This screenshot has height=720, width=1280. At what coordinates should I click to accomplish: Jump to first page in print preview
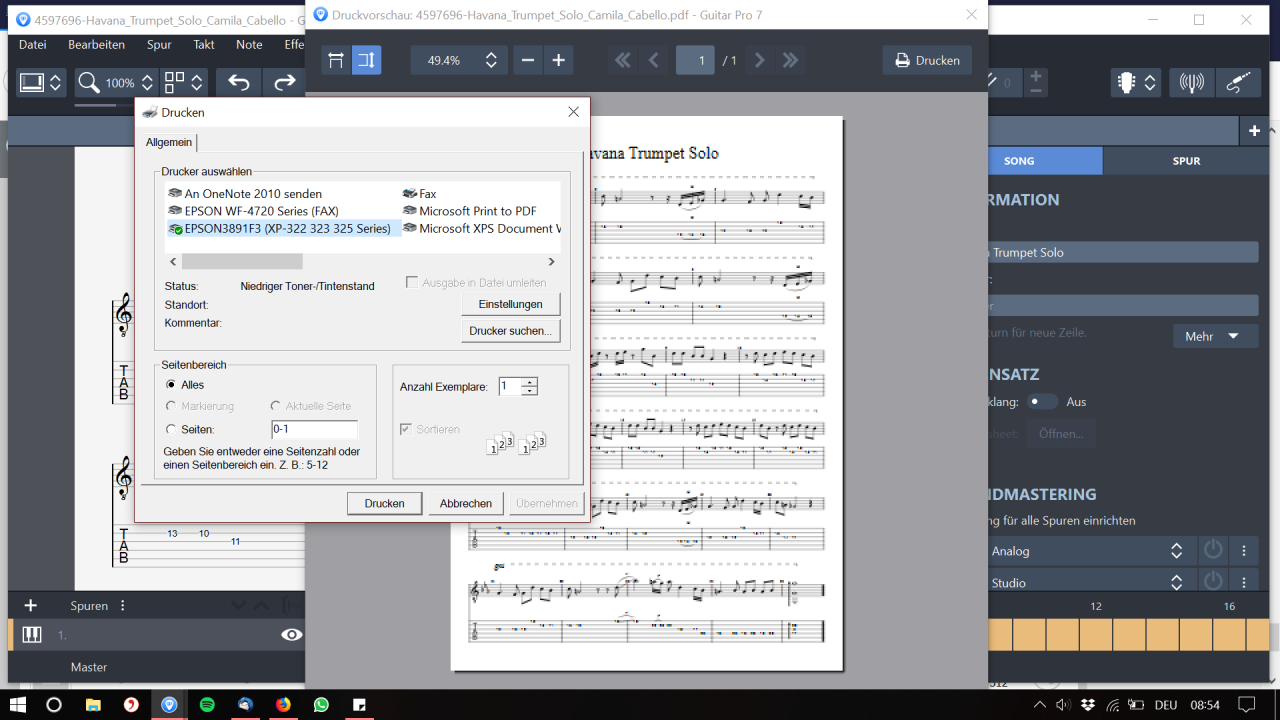623,60
